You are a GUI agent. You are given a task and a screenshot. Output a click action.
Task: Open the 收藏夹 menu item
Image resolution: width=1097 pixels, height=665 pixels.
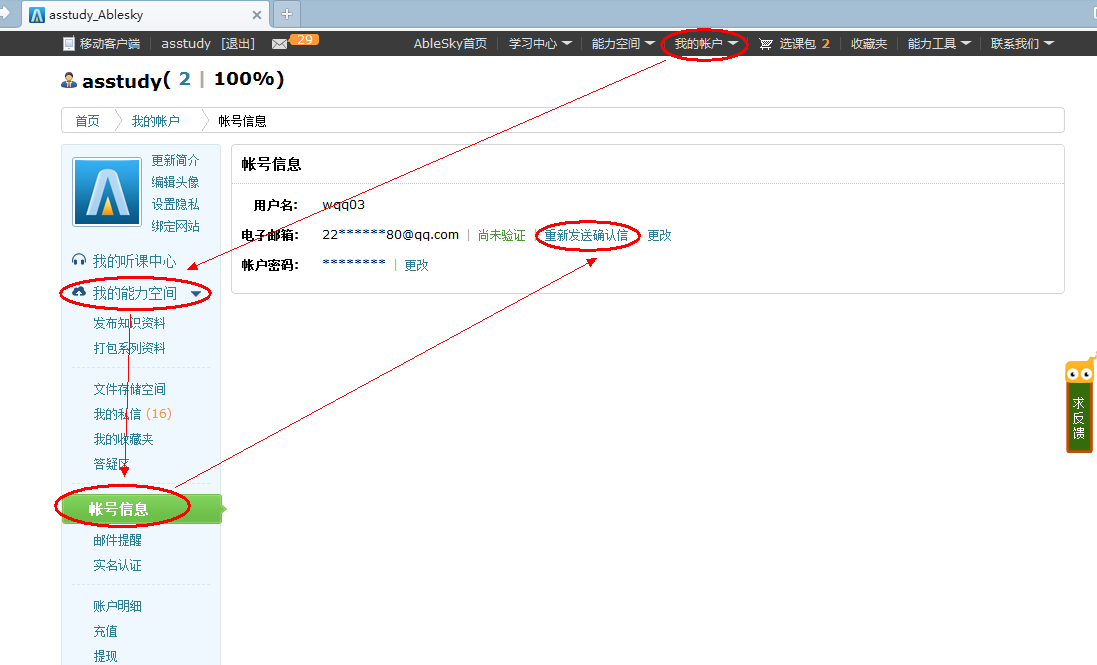coord(869,44)
